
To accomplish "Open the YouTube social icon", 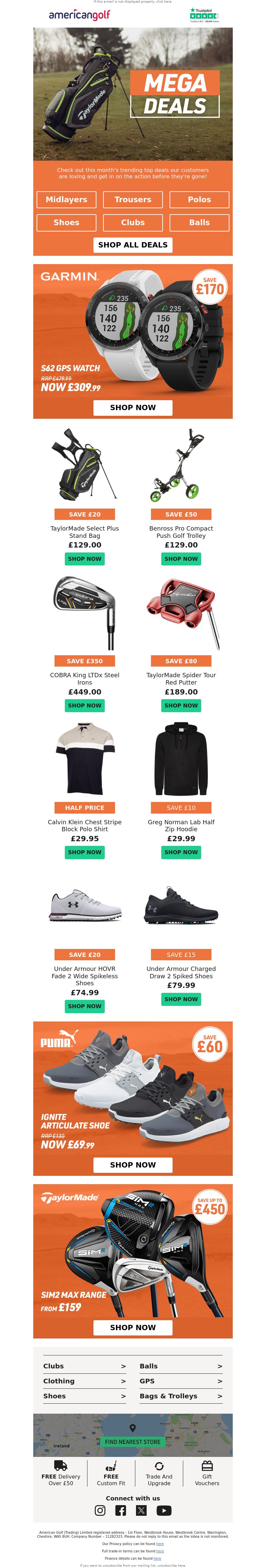I will pyautogui.click(x=164, y=1511).
